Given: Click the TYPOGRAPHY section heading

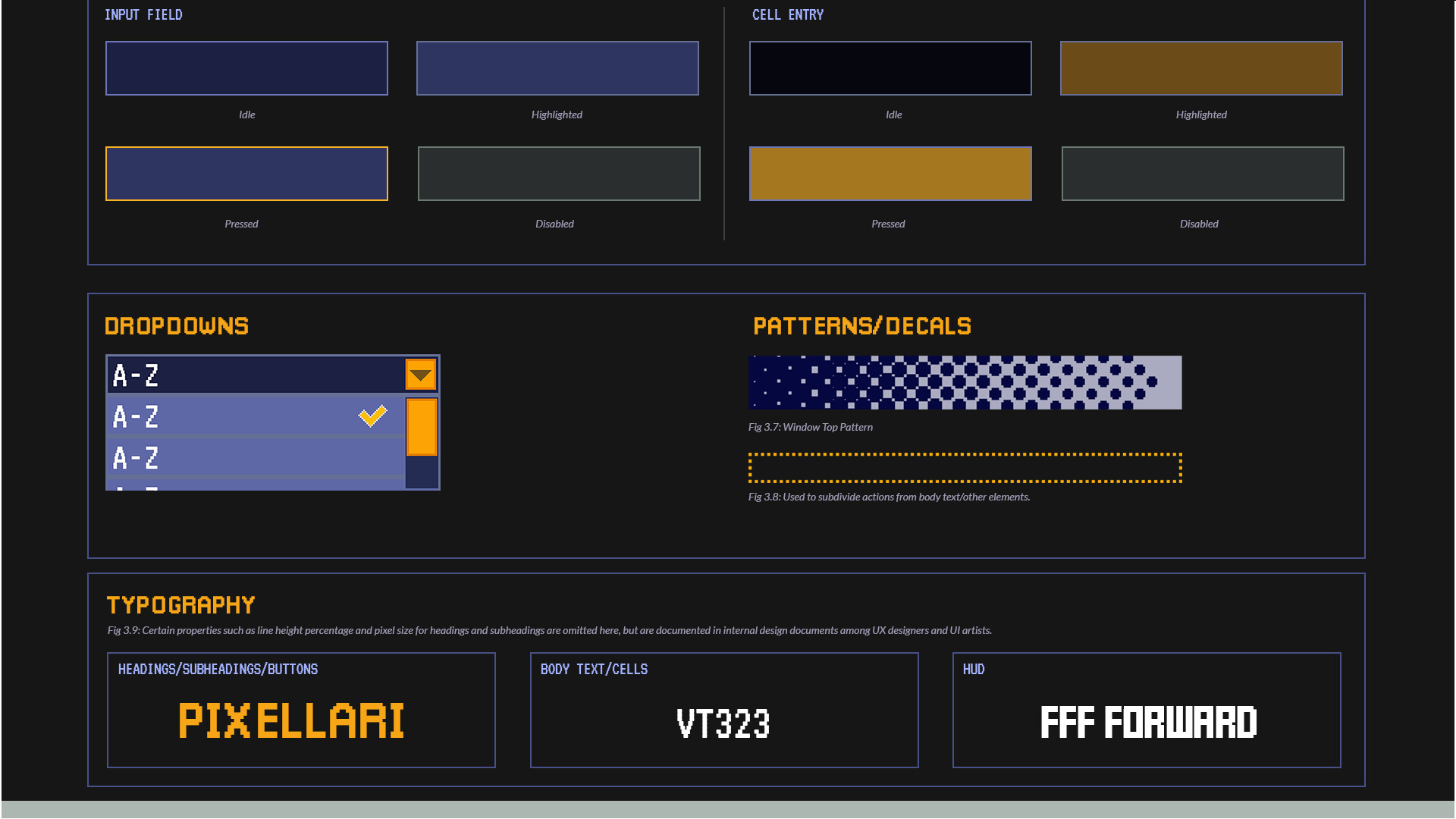Looking at the screenshot, I should 179,604.
